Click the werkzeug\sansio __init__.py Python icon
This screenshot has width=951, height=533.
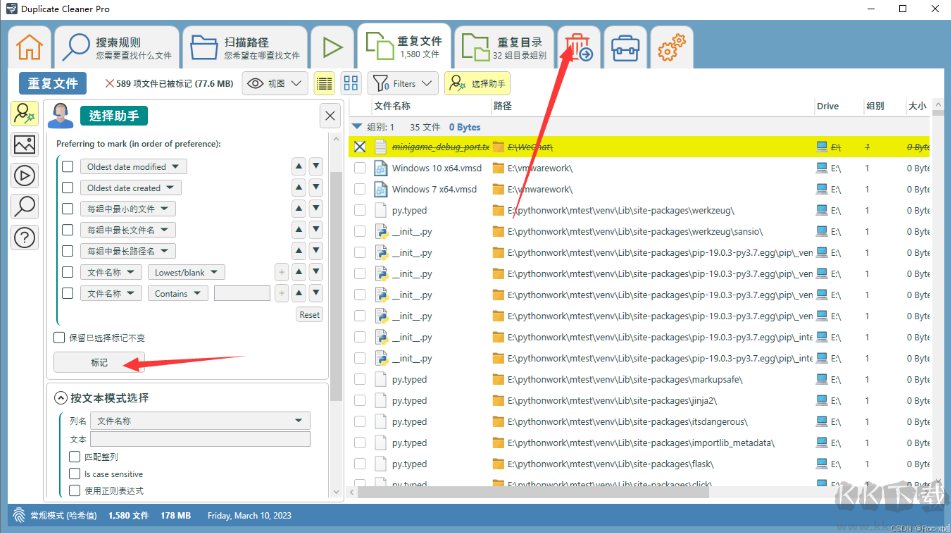tap(381, 232)
